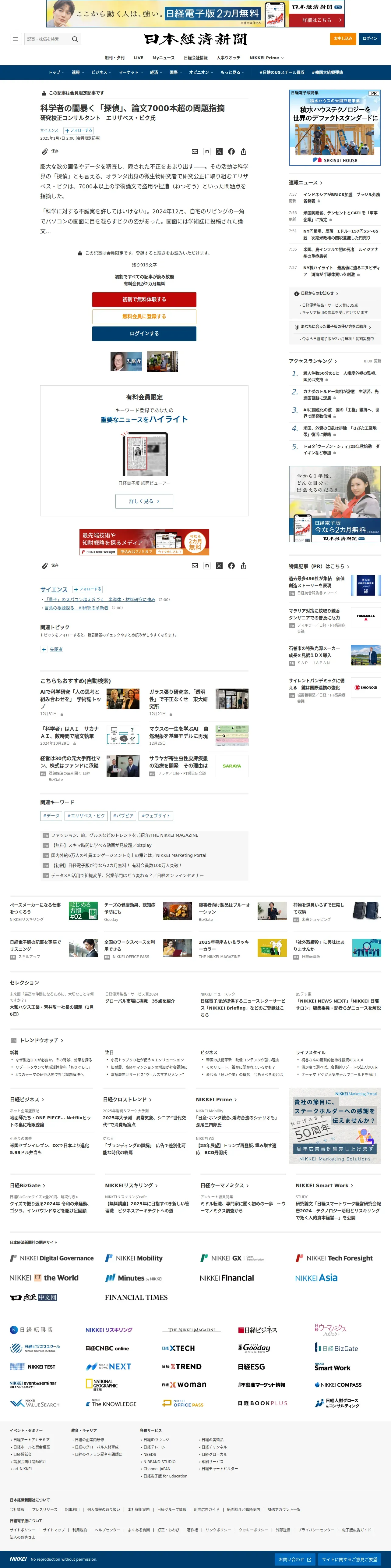391x1568 pixels.
Task: Toggle 保存 save under the article dateline
Action: [x=51, y=151]
